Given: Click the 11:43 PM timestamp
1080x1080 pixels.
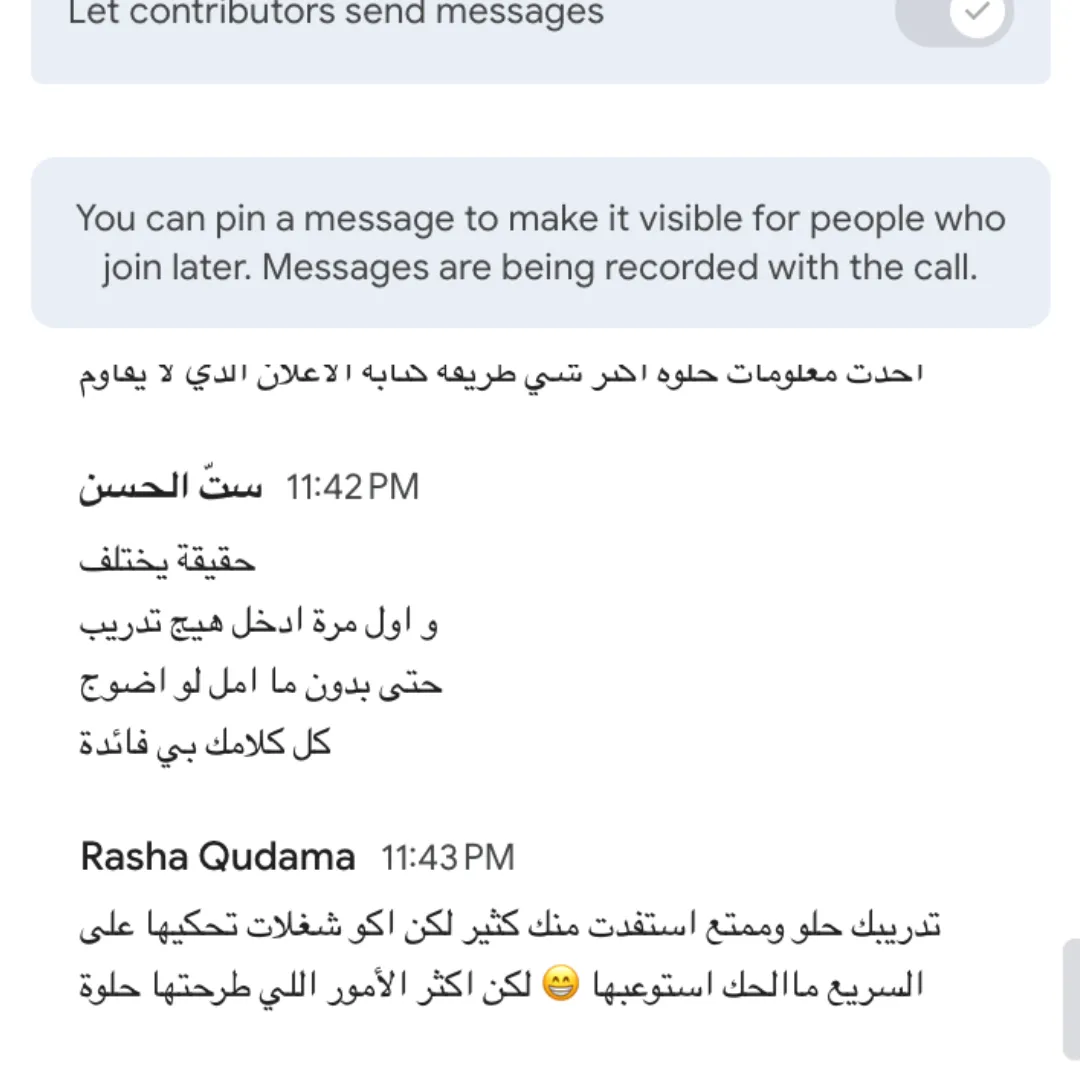Looking at the screenshot, I should (x=448, y=858).
